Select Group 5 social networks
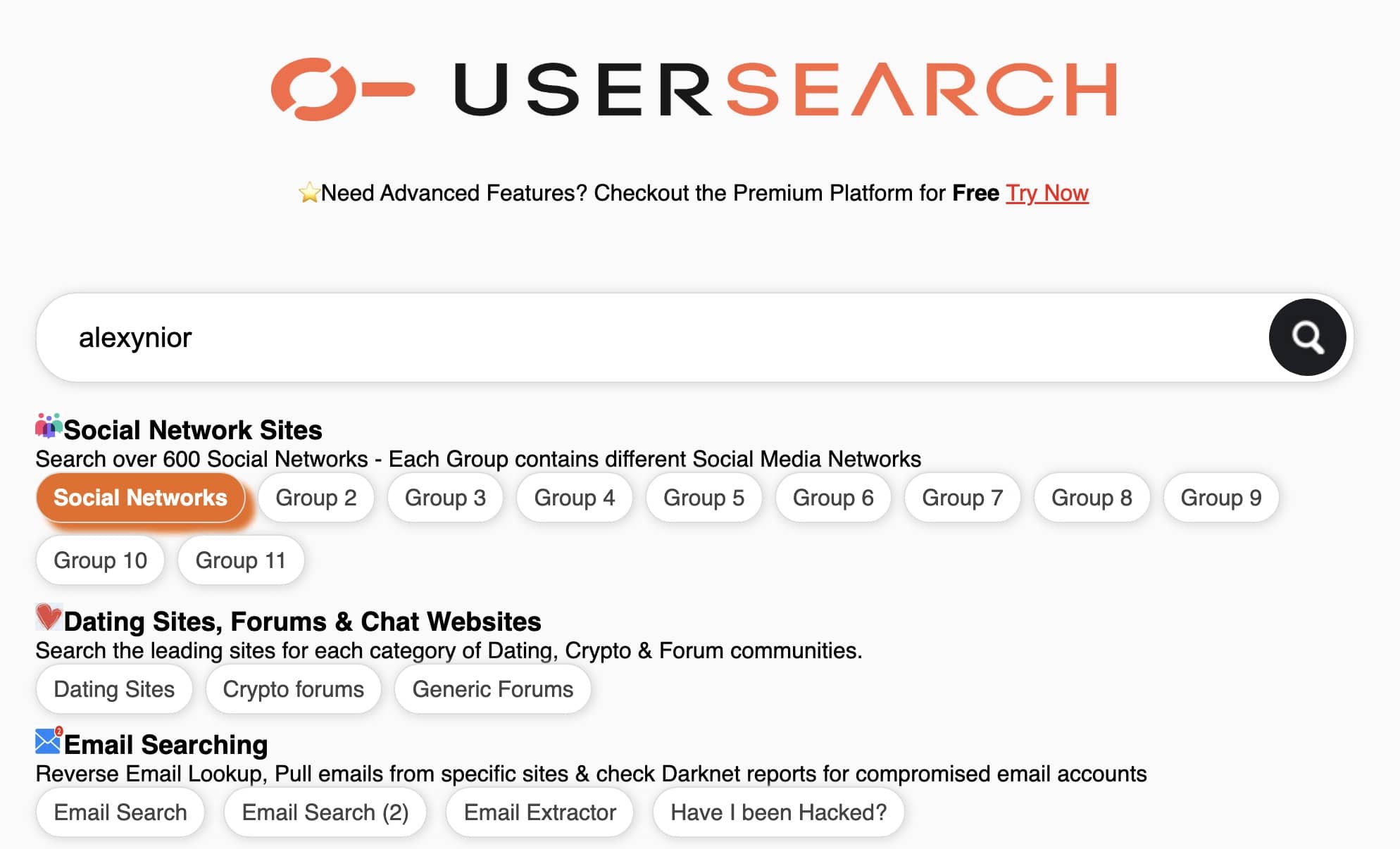Screen dimensions: 1400x849 point(704,498)
